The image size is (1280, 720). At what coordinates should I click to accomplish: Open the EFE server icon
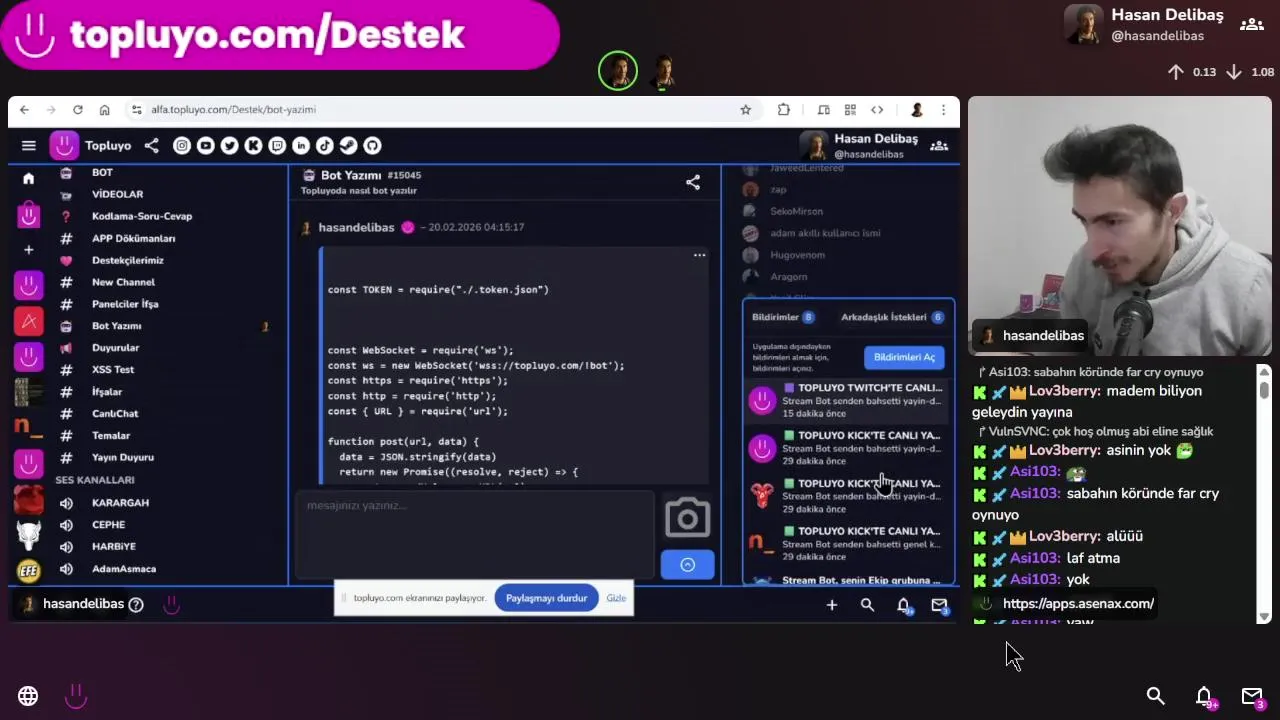(x=28, y=571)
